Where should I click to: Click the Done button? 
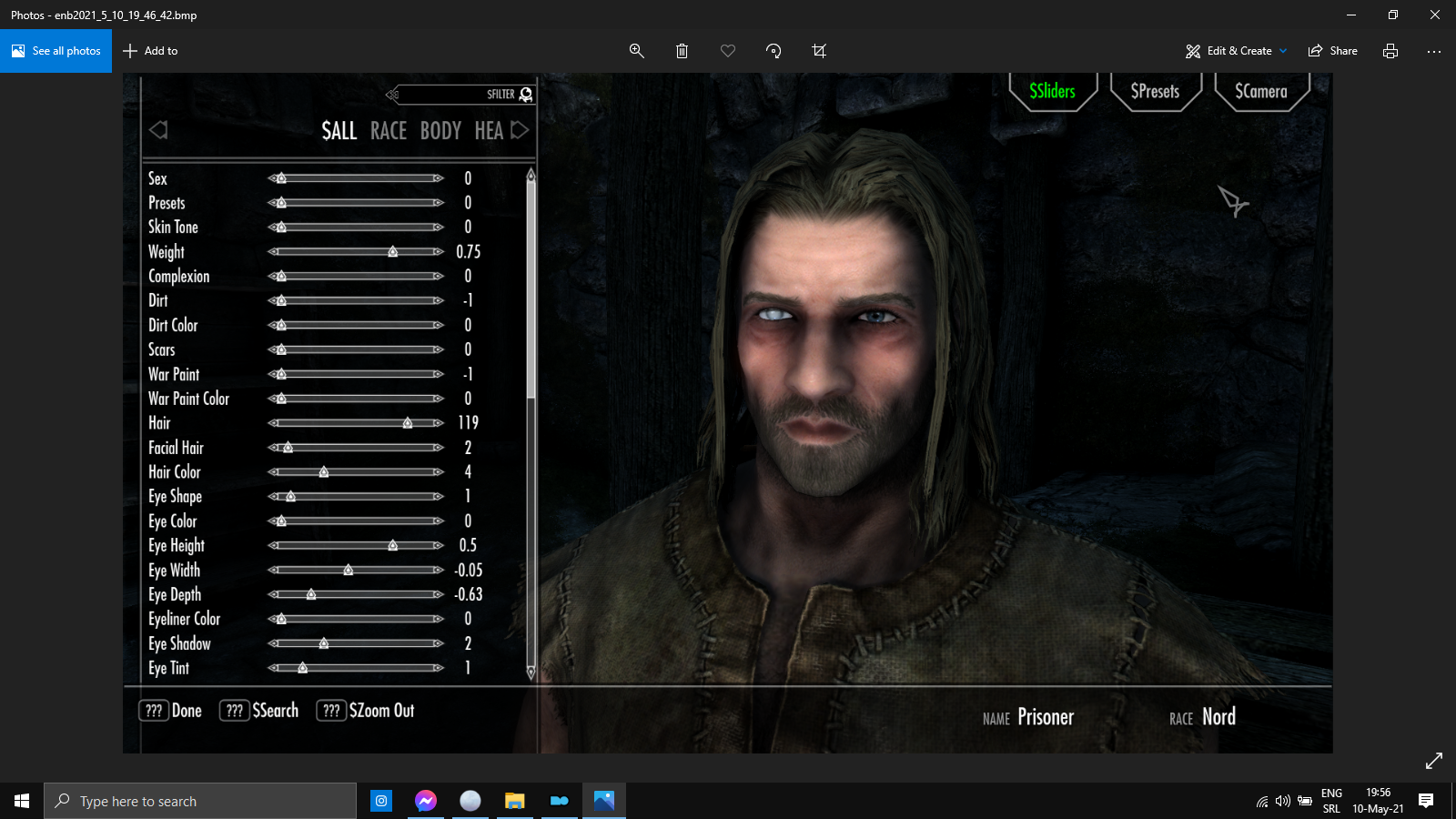click(171, 711)
